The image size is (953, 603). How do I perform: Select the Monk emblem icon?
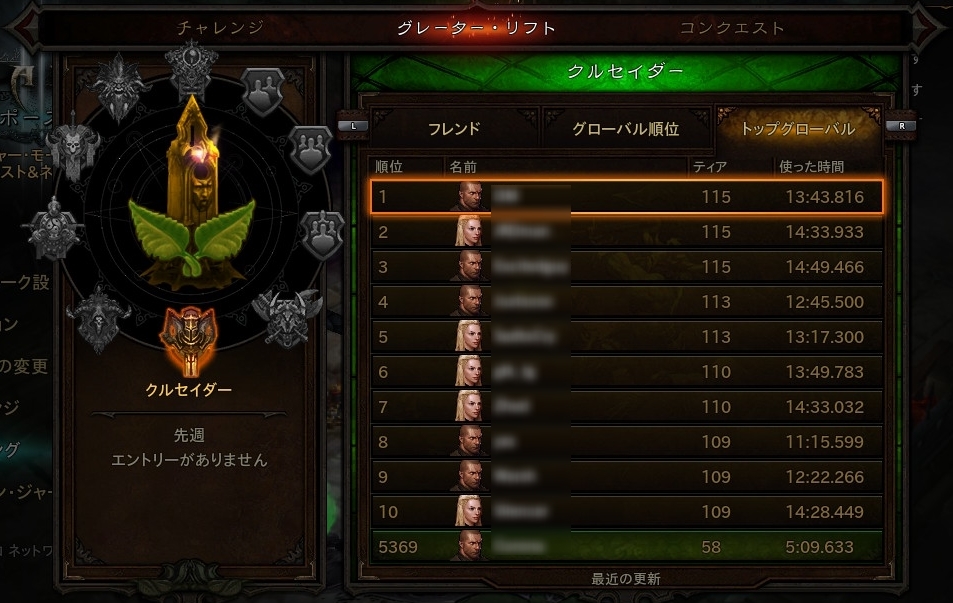(x=53, y=229)
